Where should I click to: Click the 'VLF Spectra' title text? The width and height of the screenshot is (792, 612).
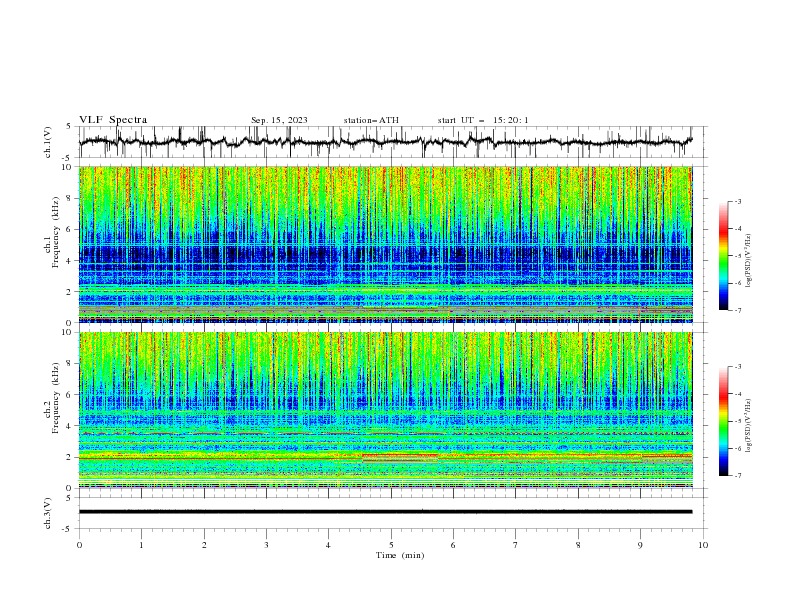(113, 120)
